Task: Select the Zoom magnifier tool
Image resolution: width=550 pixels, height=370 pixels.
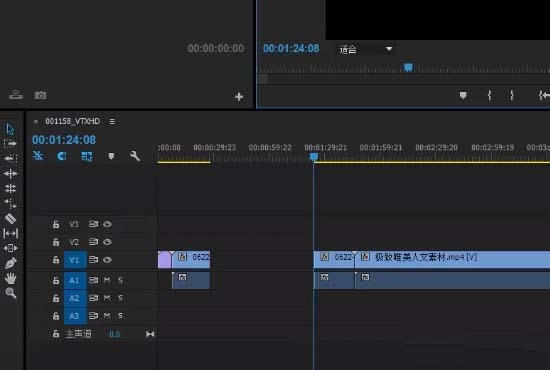Action: click(11, 293)
